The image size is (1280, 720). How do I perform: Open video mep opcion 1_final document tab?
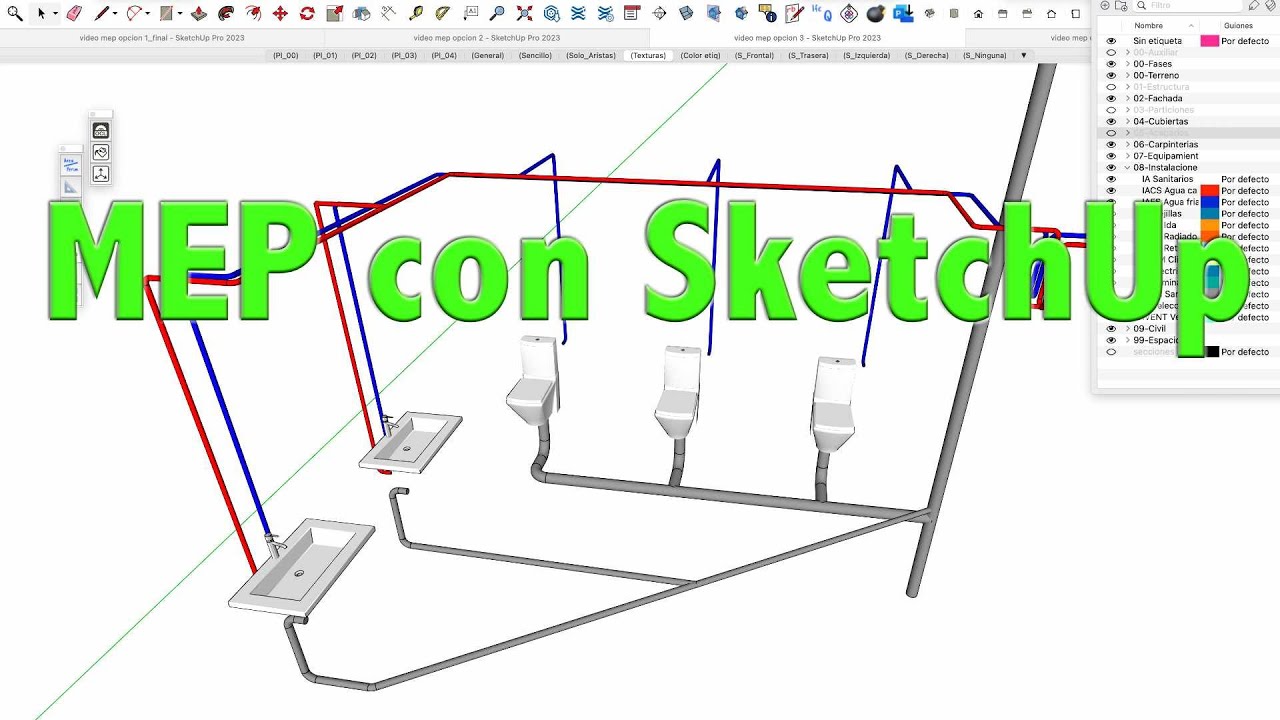(x=162, y=38)
